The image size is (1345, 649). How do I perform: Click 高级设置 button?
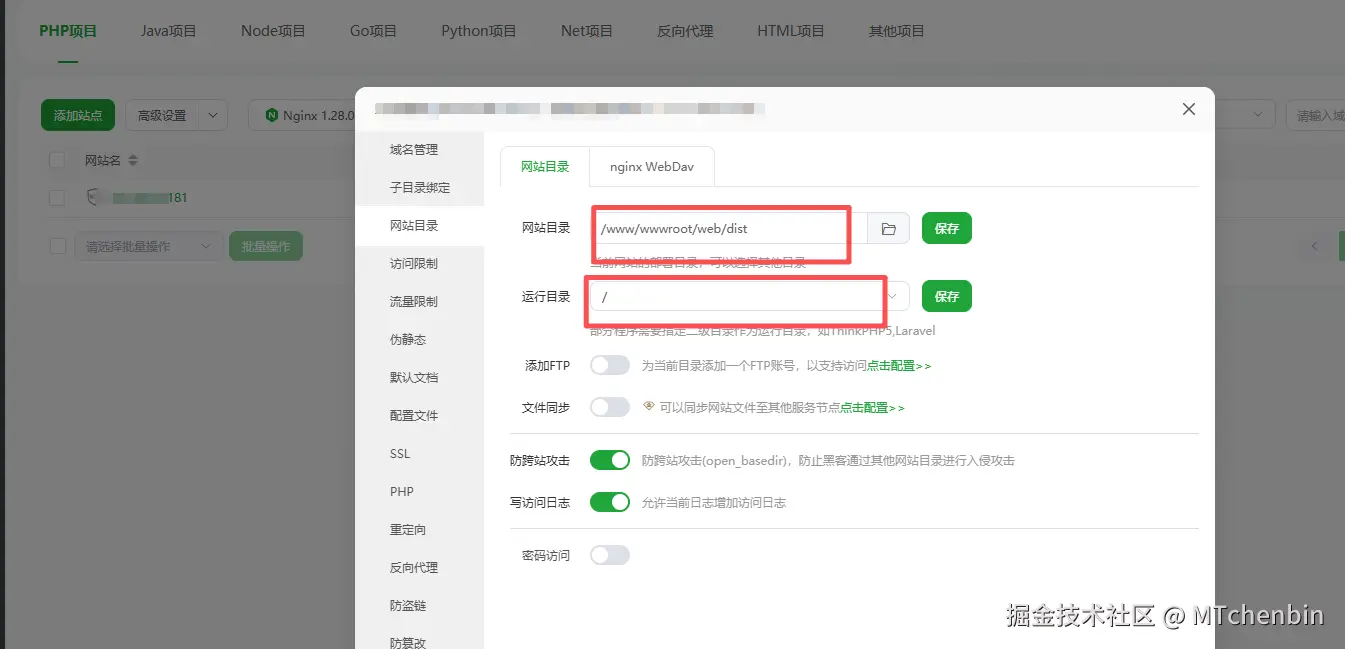tap(162, 115)
